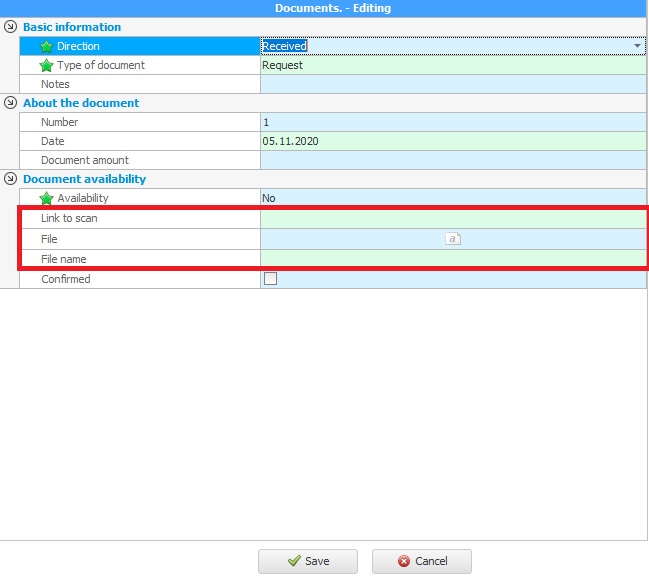This screenshot has width=649, height=585.
Task: Click the Documents. - Editing title bar
Action: coord(323,8)
